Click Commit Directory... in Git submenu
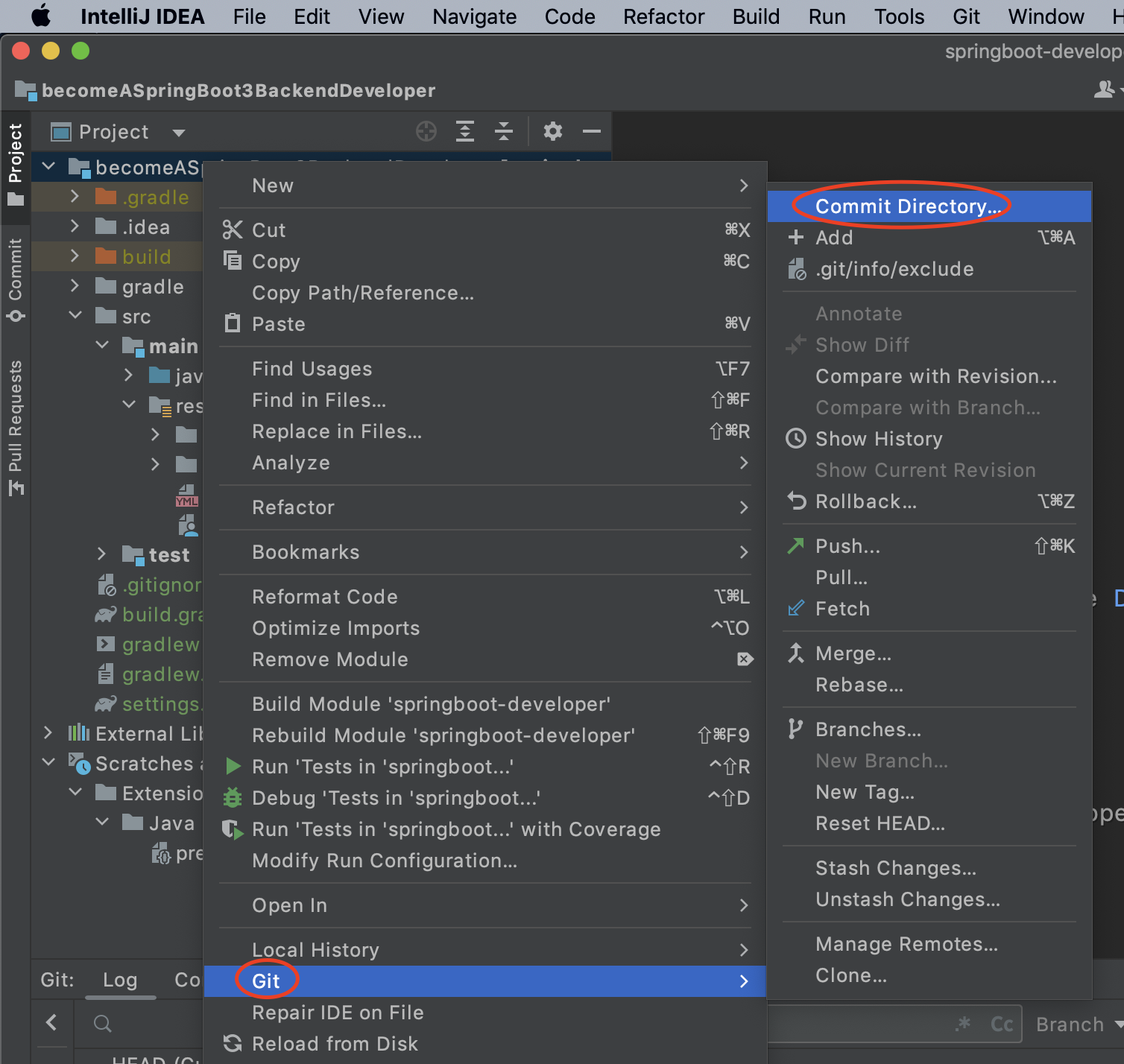The image size is (1124, 1064). point(929,206)
